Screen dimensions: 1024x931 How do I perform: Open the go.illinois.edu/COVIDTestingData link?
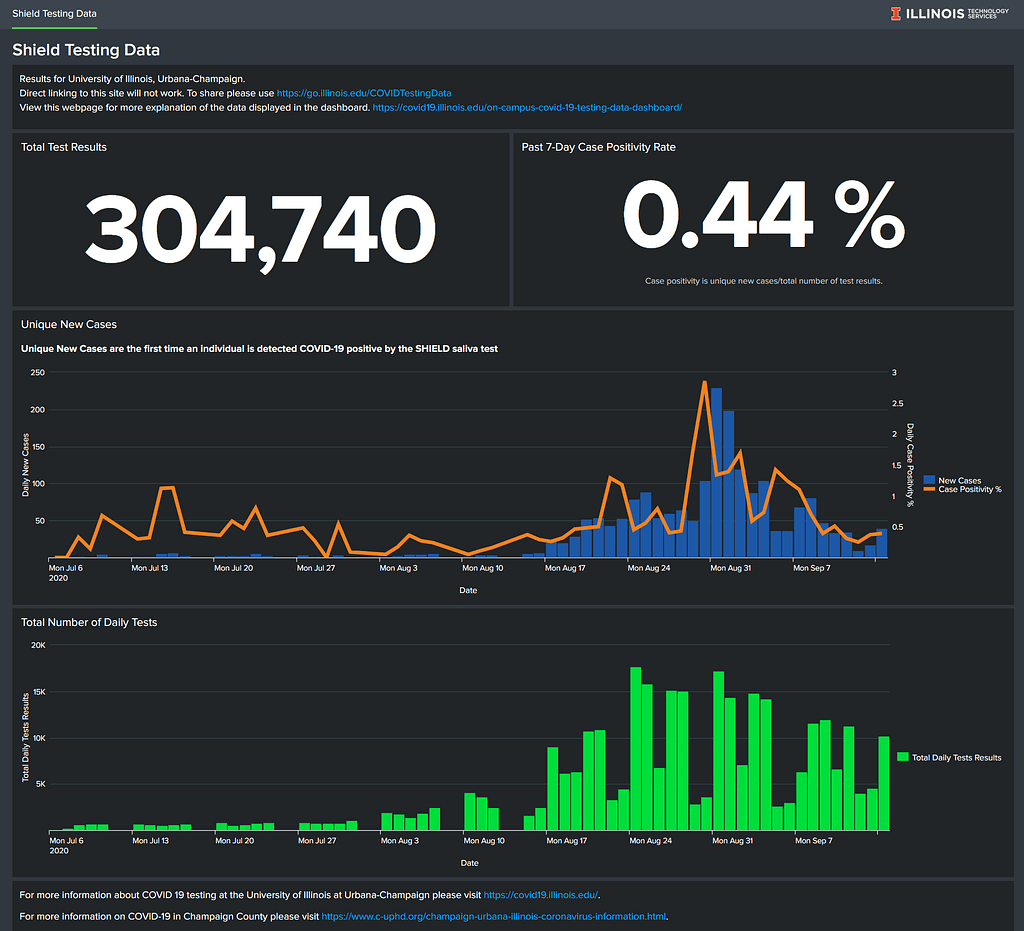point(364,93)
